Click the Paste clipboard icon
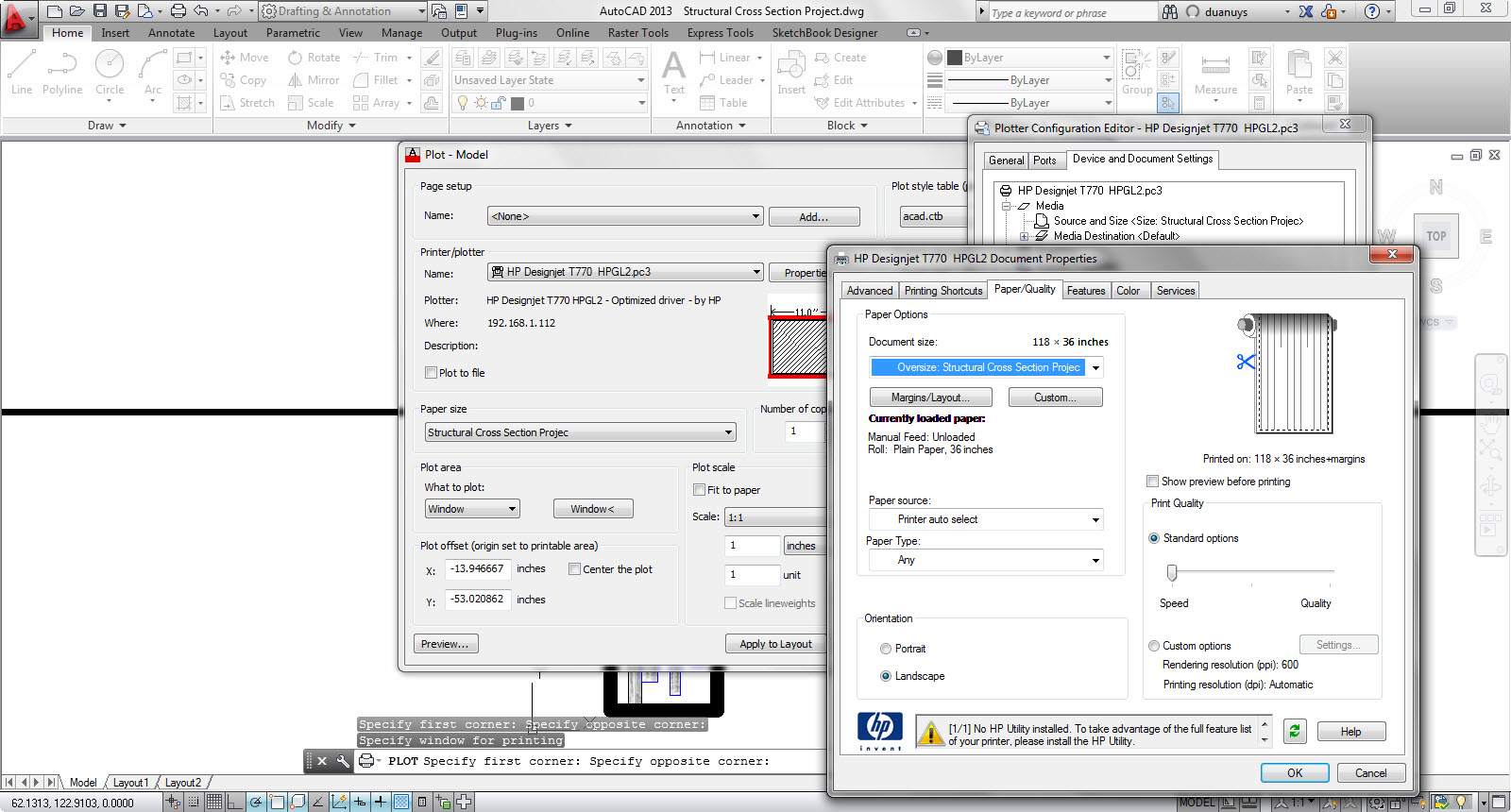 click(1299, 73)
